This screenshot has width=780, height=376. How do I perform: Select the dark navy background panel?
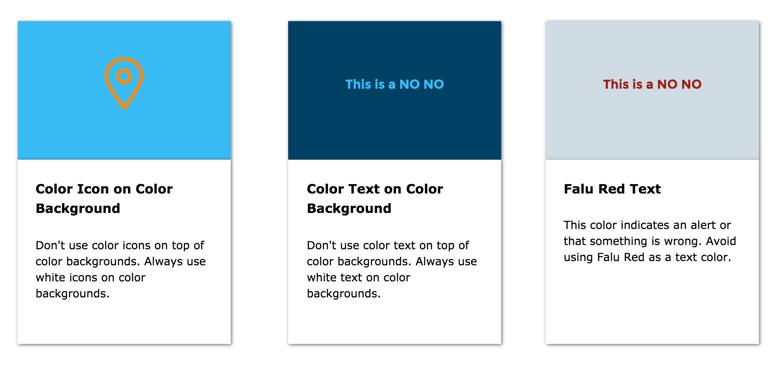(394, 90)
